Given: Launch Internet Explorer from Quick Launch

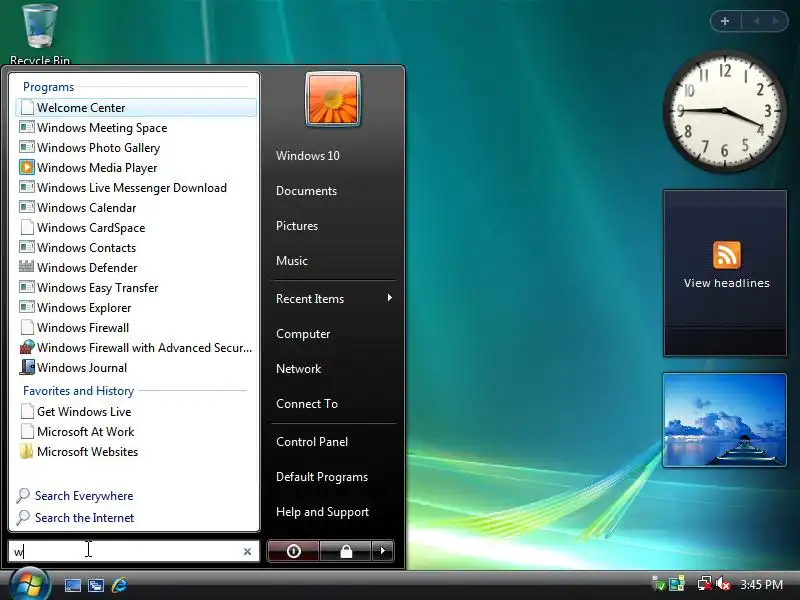Looking at the screenshot, I should 119,585.
